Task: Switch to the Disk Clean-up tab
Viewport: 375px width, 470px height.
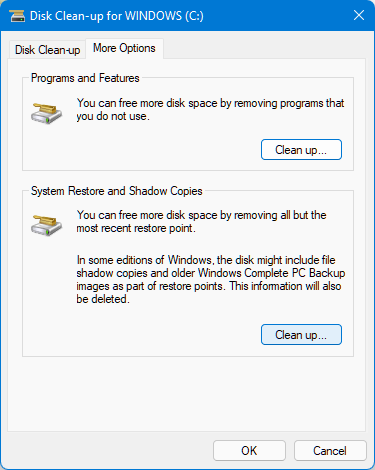Action: 47,50
